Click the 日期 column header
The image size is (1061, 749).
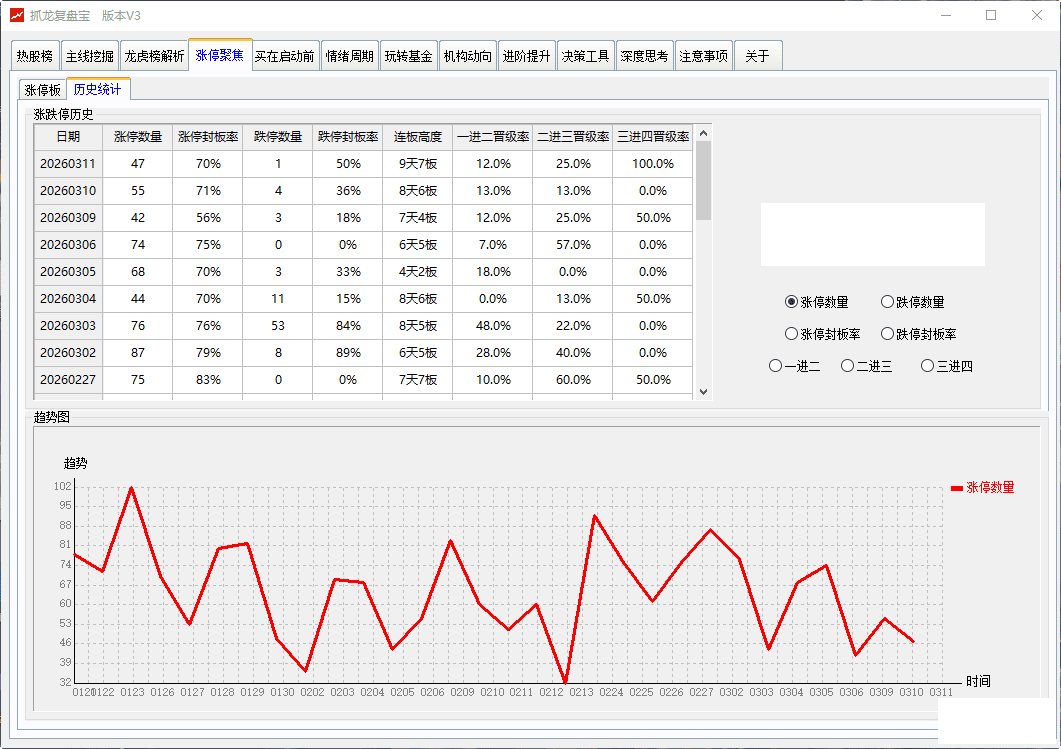pos(68,137)
